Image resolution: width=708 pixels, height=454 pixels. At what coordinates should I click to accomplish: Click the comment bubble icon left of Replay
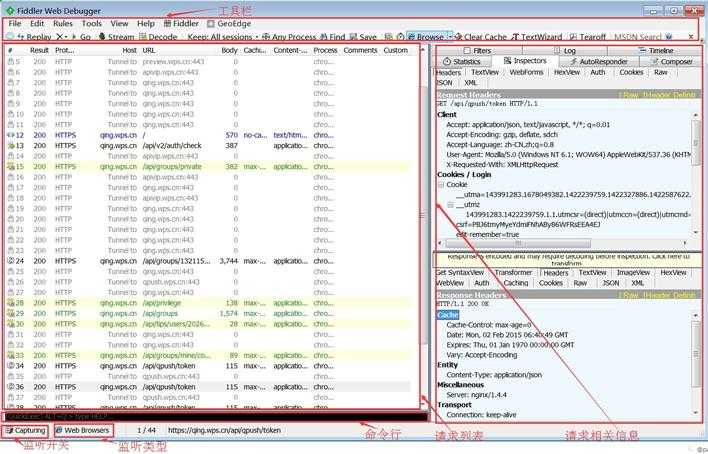[x=10, y=36]
